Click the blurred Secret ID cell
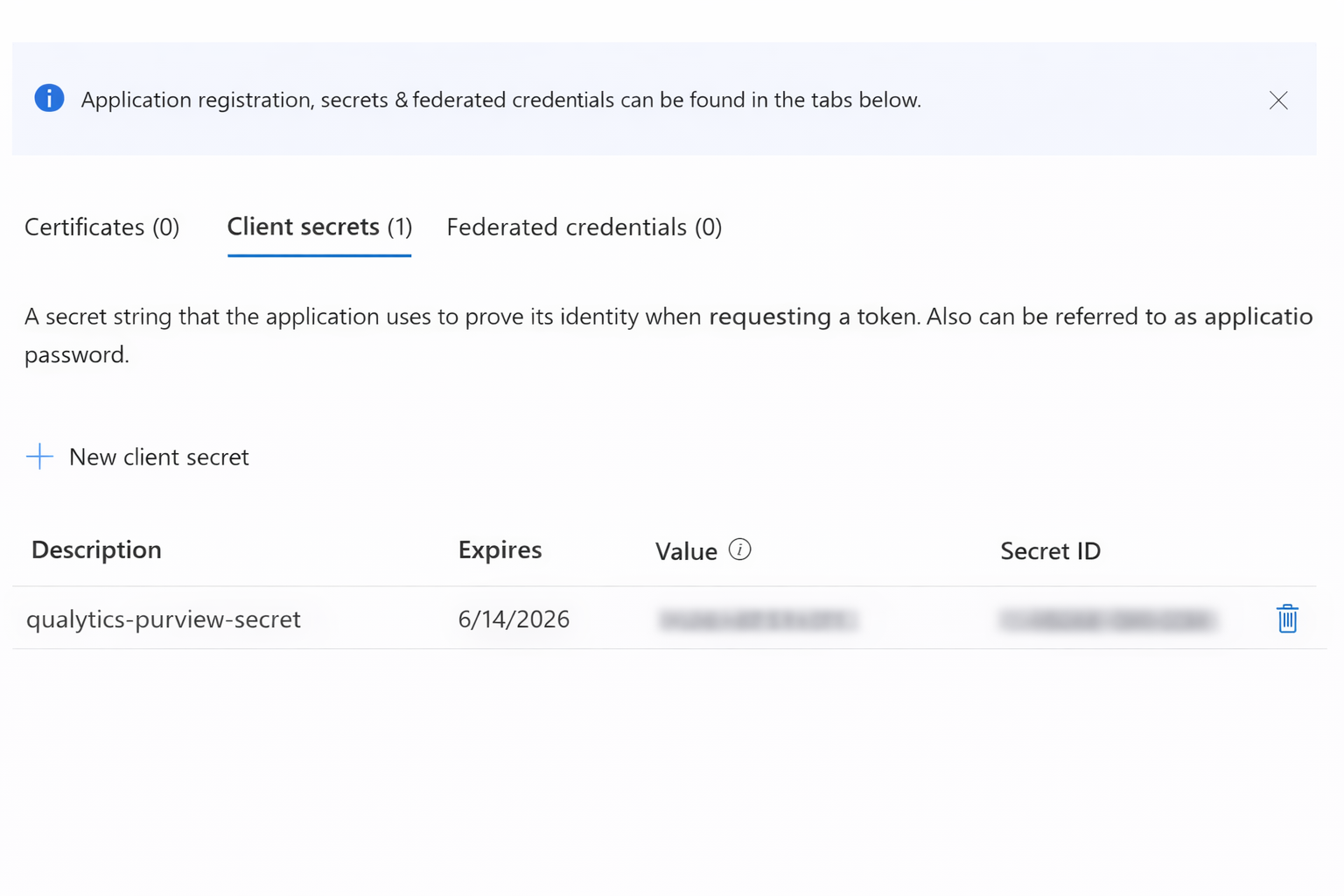1344x896 pixels. coord(1108,620)
